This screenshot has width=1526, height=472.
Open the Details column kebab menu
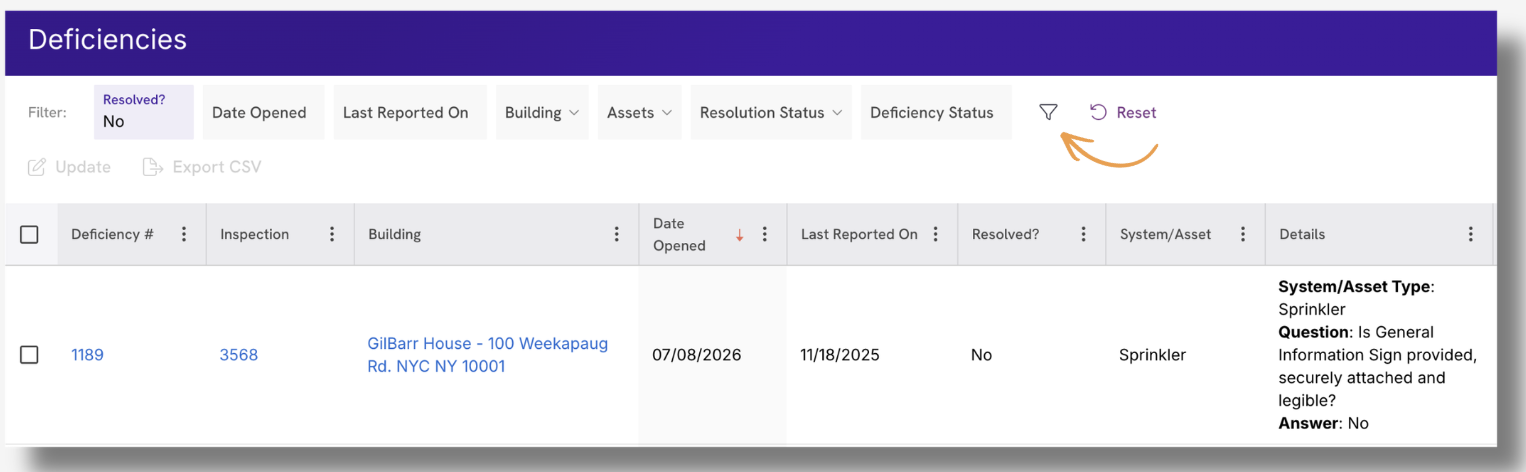(1471, 234)
